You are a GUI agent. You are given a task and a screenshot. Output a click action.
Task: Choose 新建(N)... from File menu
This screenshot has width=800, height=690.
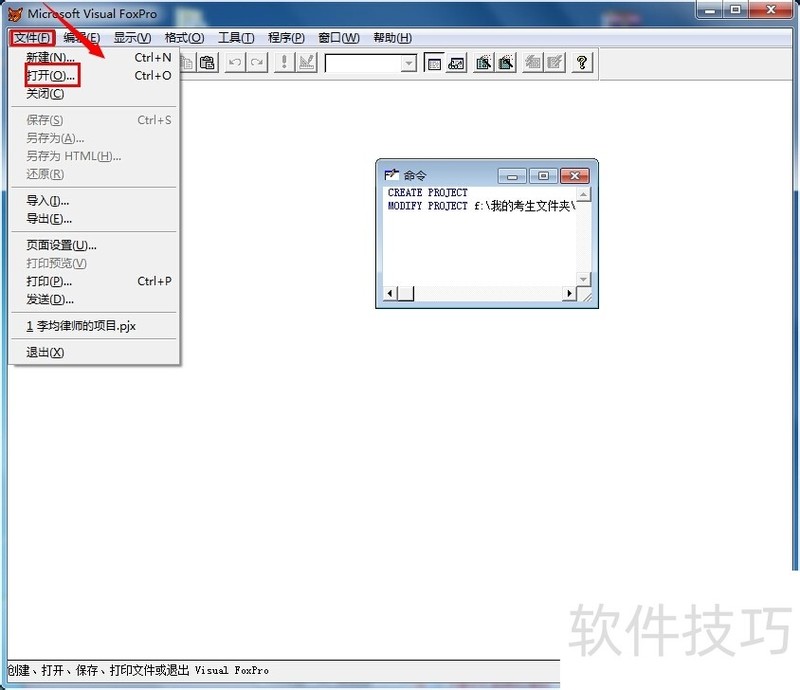click(94, 58)
